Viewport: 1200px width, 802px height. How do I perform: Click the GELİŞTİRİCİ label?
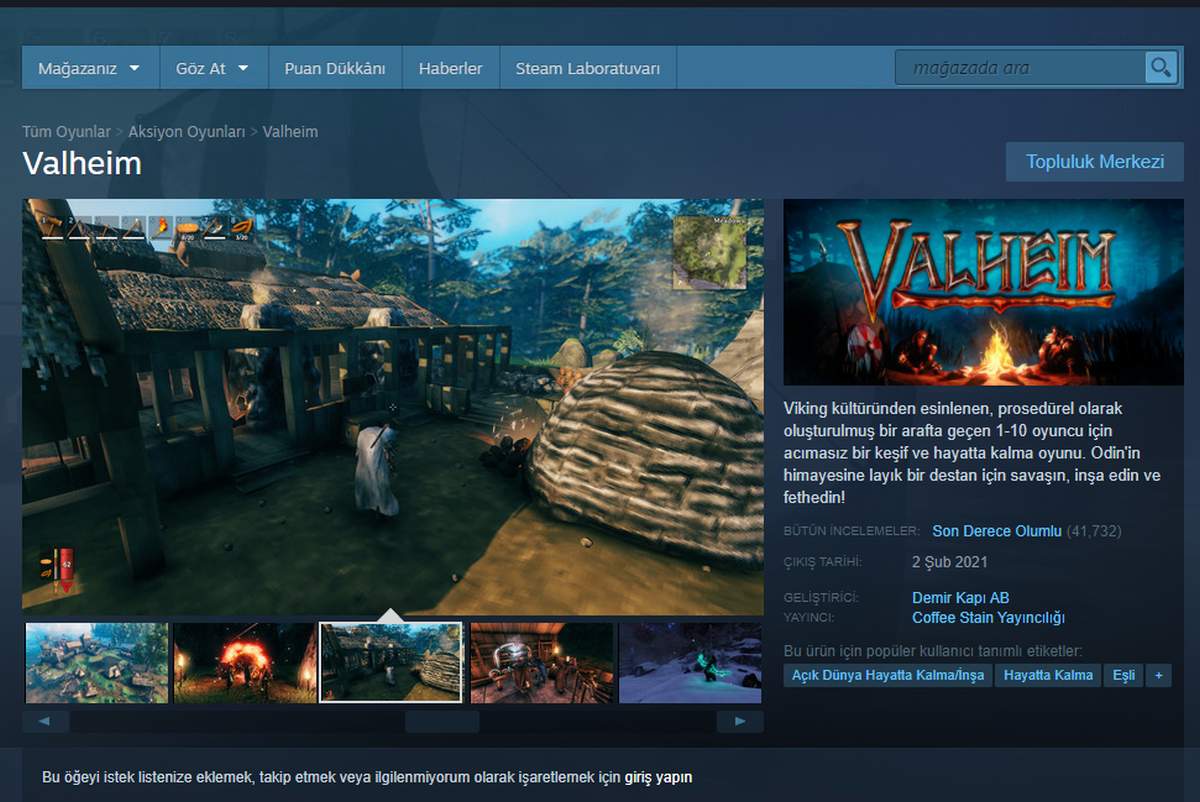[x=822, y=598]
